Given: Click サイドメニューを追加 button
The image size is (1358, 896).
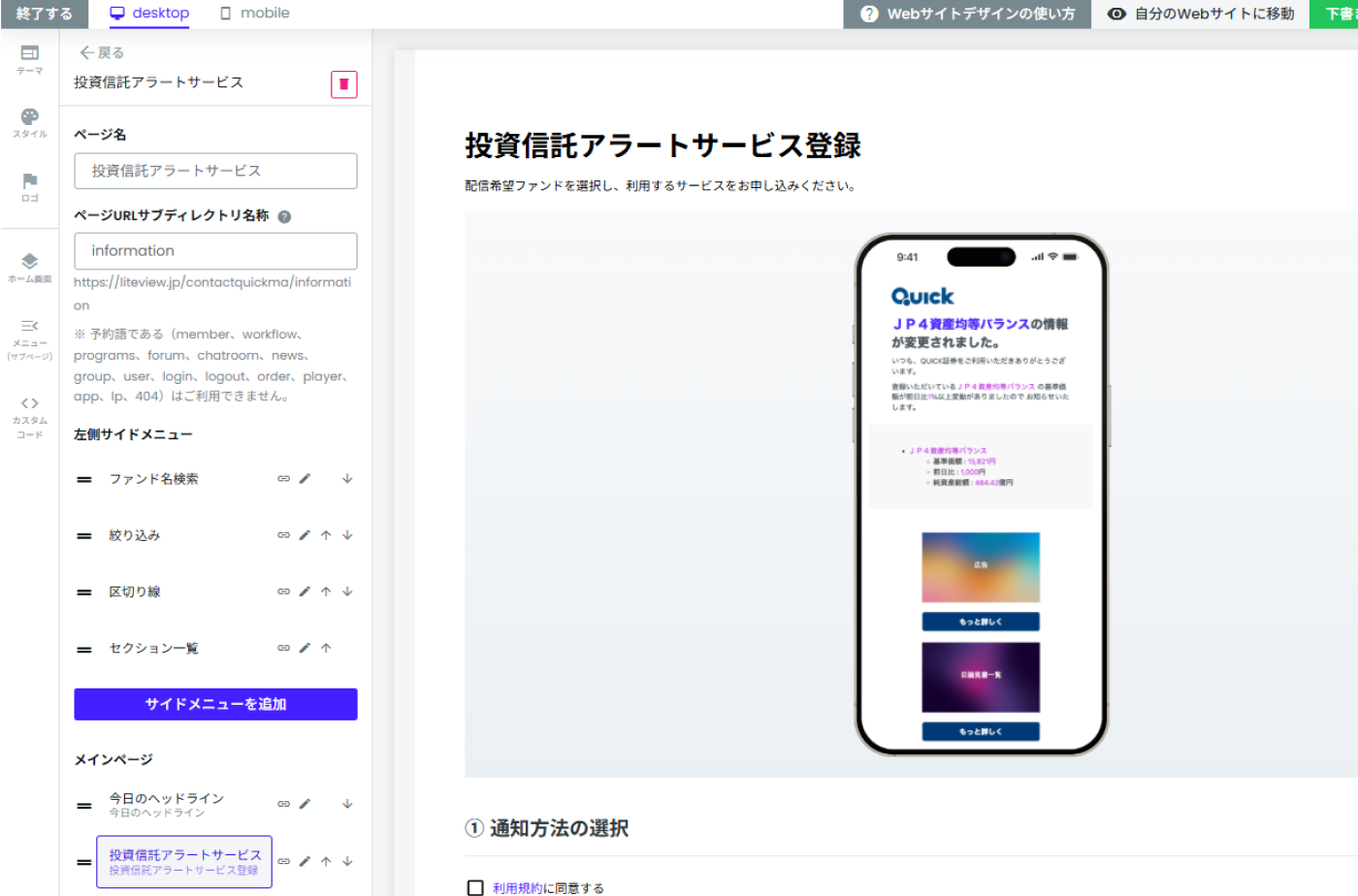Looking at the screenshot, I should click(x=215, y=704).
